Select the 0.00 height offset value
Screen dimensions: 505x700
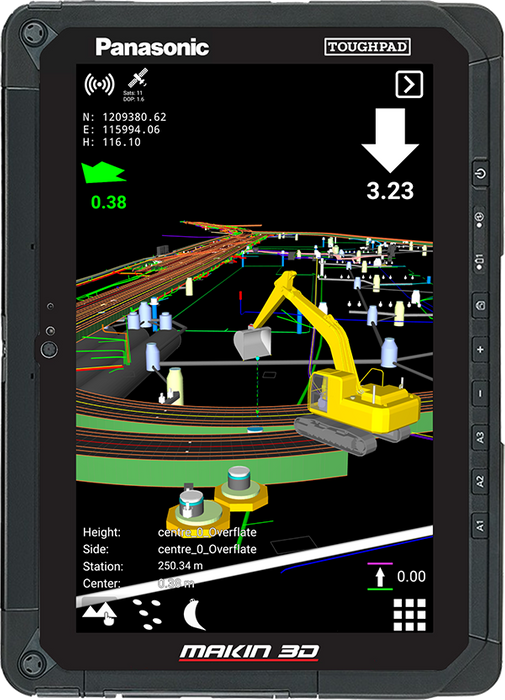pyautogui.click(x=411, y=576)
